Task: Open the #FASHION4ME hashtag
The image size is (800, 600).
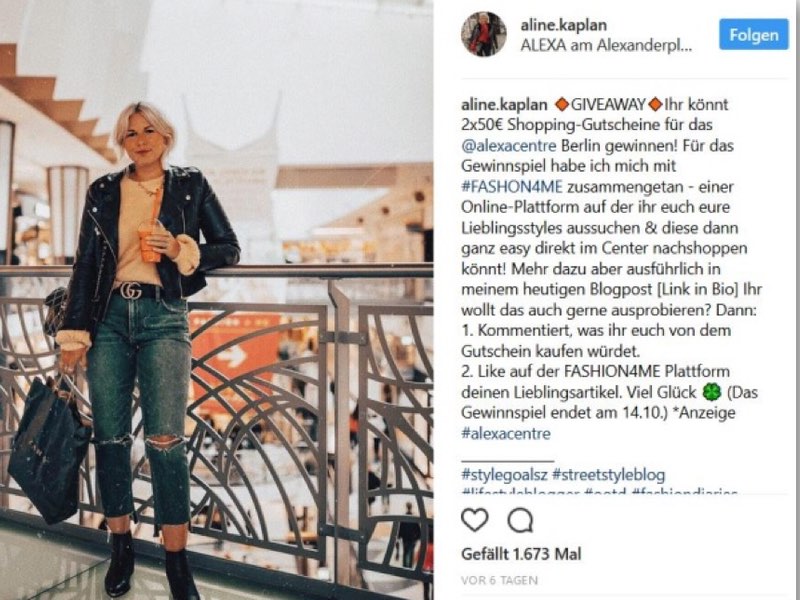Action: click(x=512, y=187)
